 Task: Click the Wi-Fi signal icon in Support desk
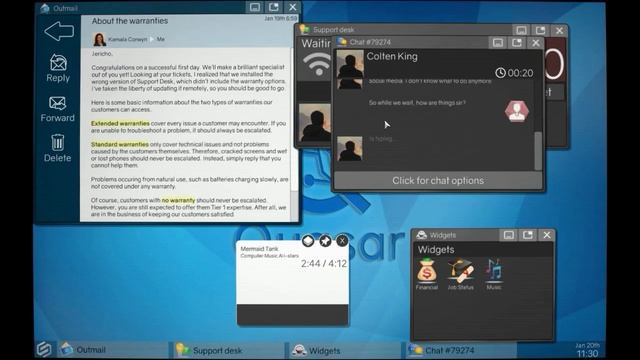click(318, 64)
